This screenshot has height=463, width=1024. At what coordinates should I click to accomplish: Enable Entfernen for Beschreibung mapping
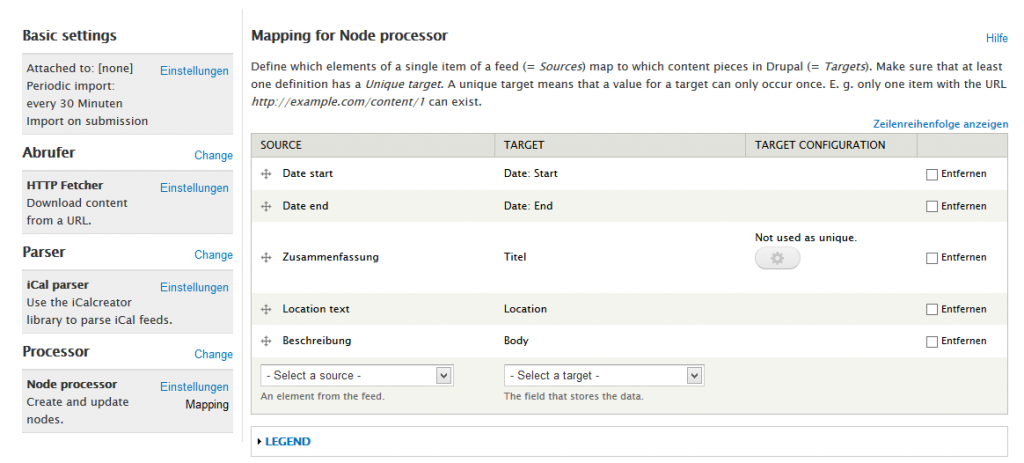[932, 342]
